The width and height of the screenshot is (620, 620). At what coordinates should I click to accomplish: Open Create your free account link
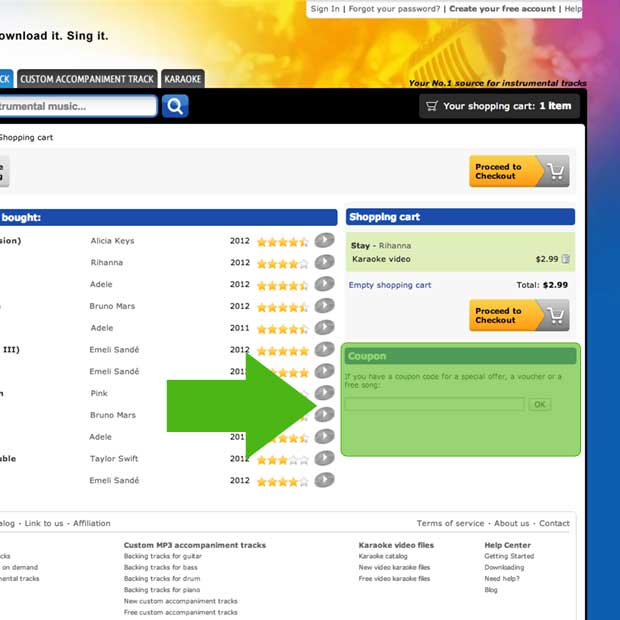502,9
